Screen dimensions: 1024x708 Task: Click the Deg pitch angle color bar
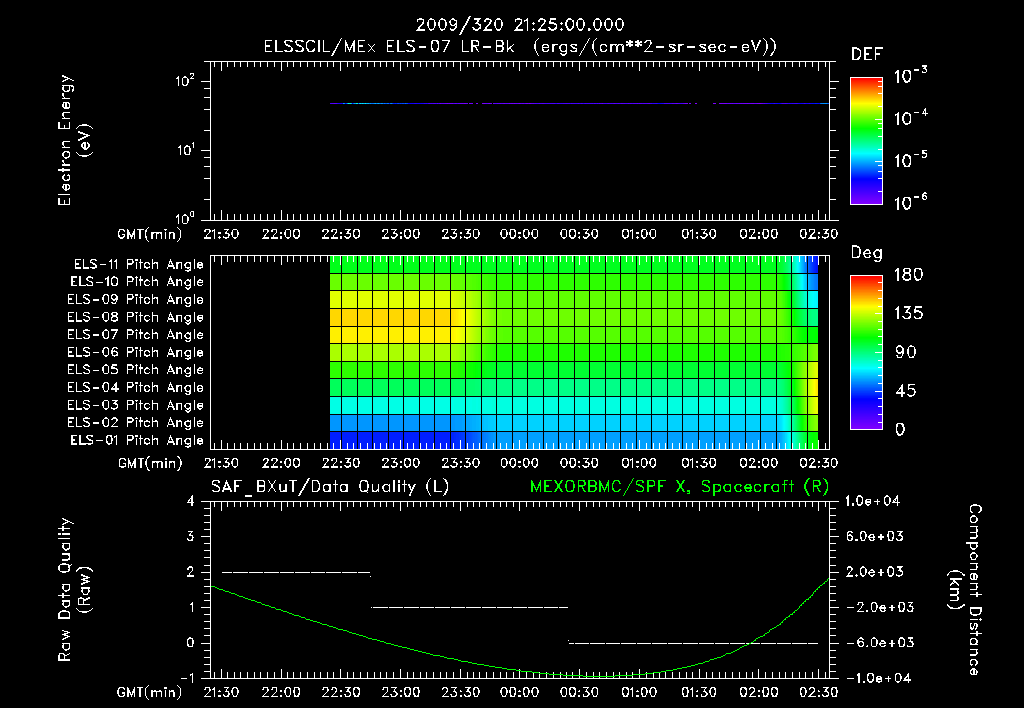click(867, 353)
